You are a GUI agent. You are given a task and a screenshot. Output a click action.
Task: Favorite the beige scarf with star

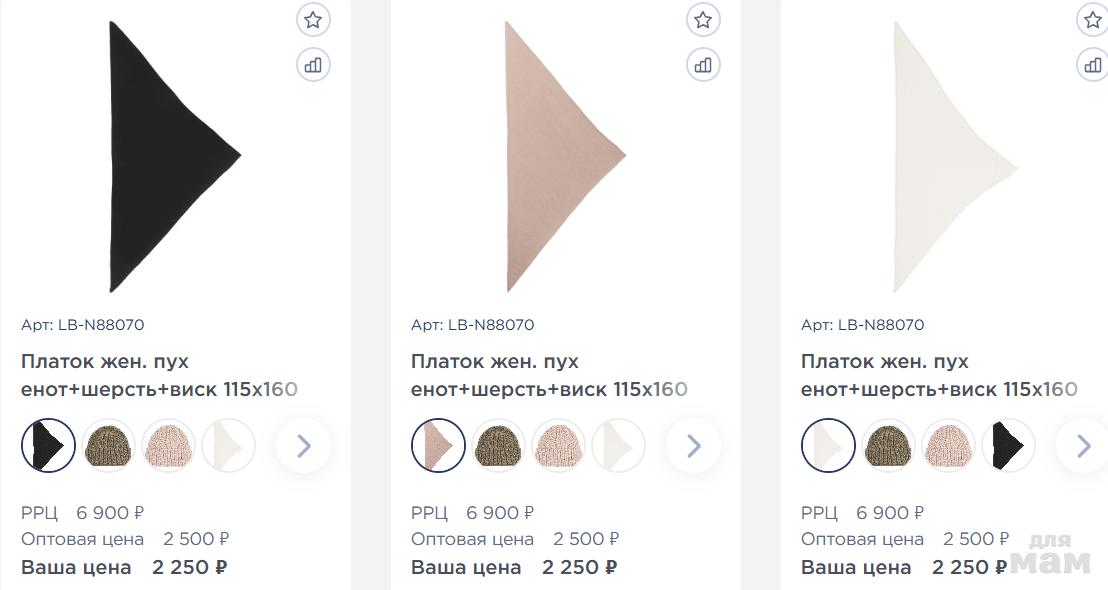pyautogui.click(x=703, y=20)
